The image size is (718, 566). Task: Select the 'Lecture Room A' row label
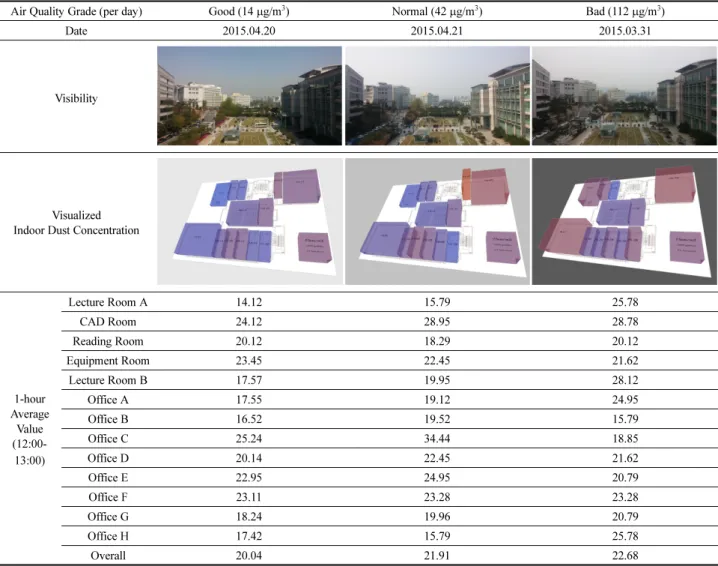(x=108, y=302)
